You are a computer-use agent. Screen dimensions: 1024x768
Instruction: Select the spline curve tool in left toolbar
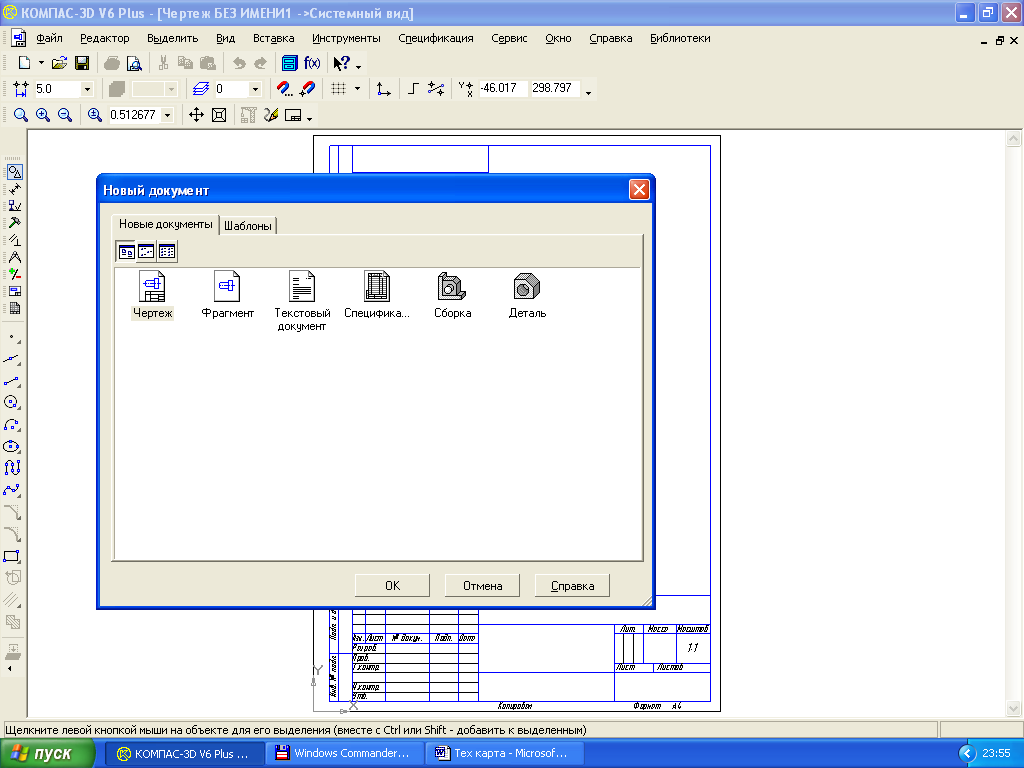tap(13, 490)
